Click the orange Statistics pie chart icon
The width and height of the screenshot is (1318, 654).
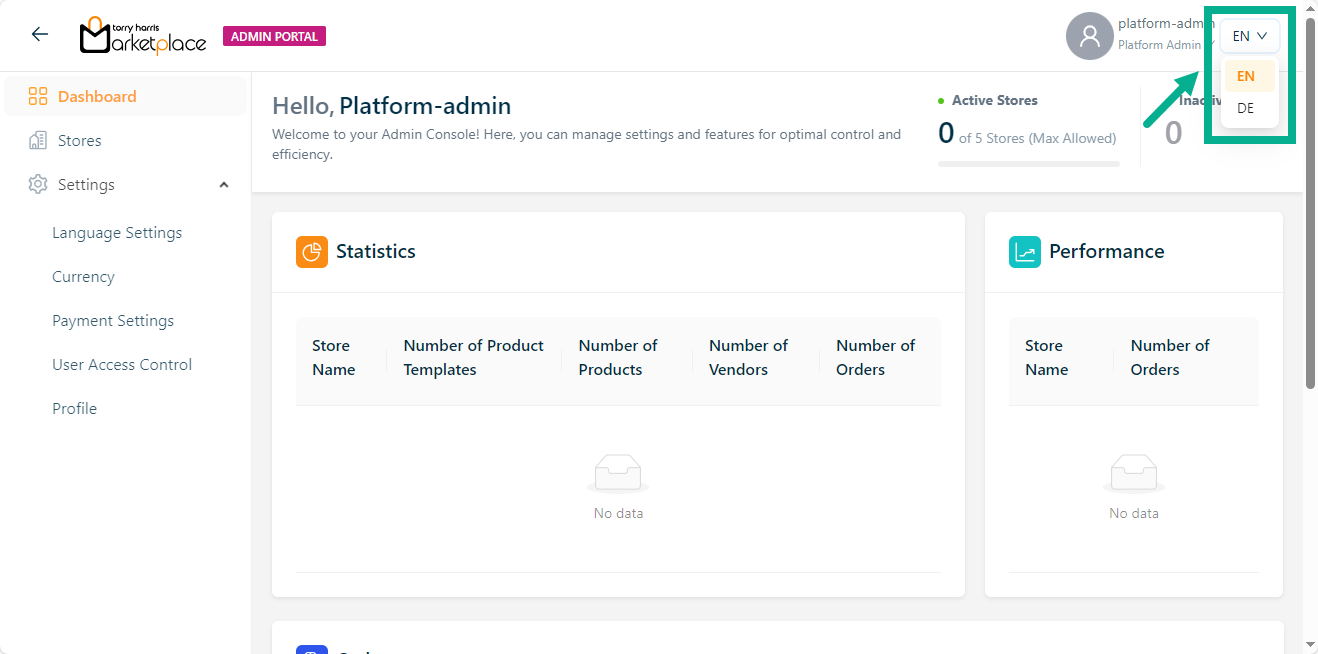point(312,252)
